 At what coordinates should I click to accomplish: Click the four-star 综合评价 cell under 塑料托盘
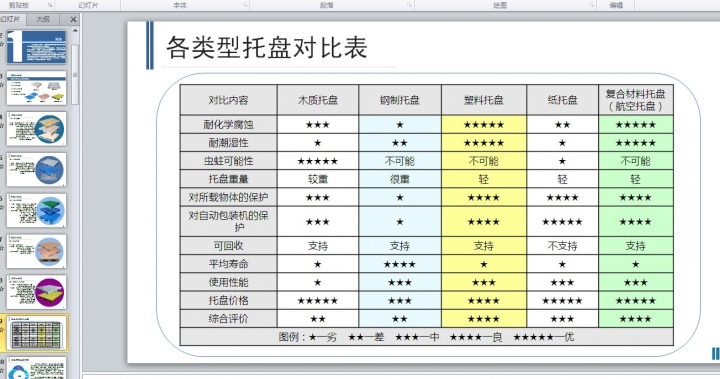[484, 318]
